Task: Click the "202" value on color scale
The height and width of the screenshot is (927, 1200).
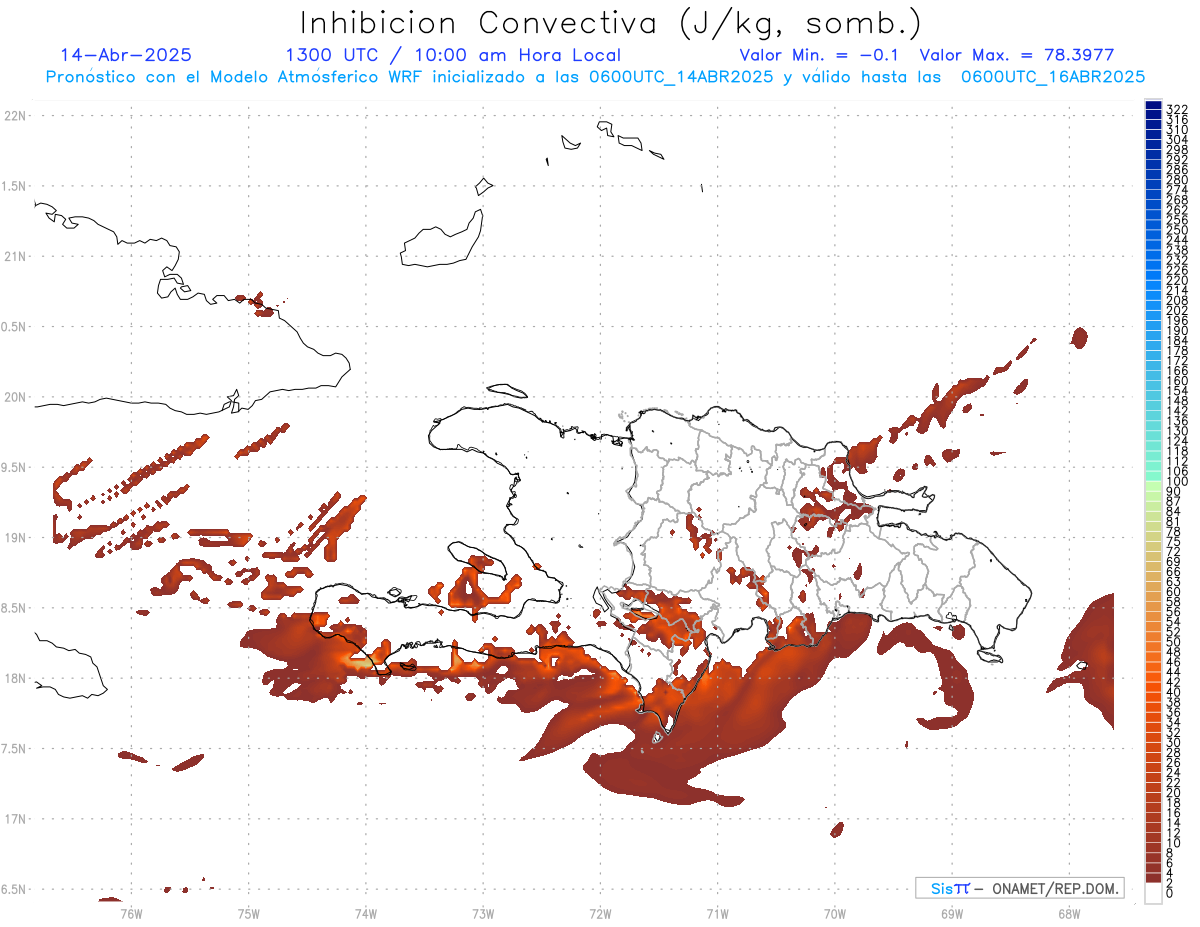Action: point(1177,310)
